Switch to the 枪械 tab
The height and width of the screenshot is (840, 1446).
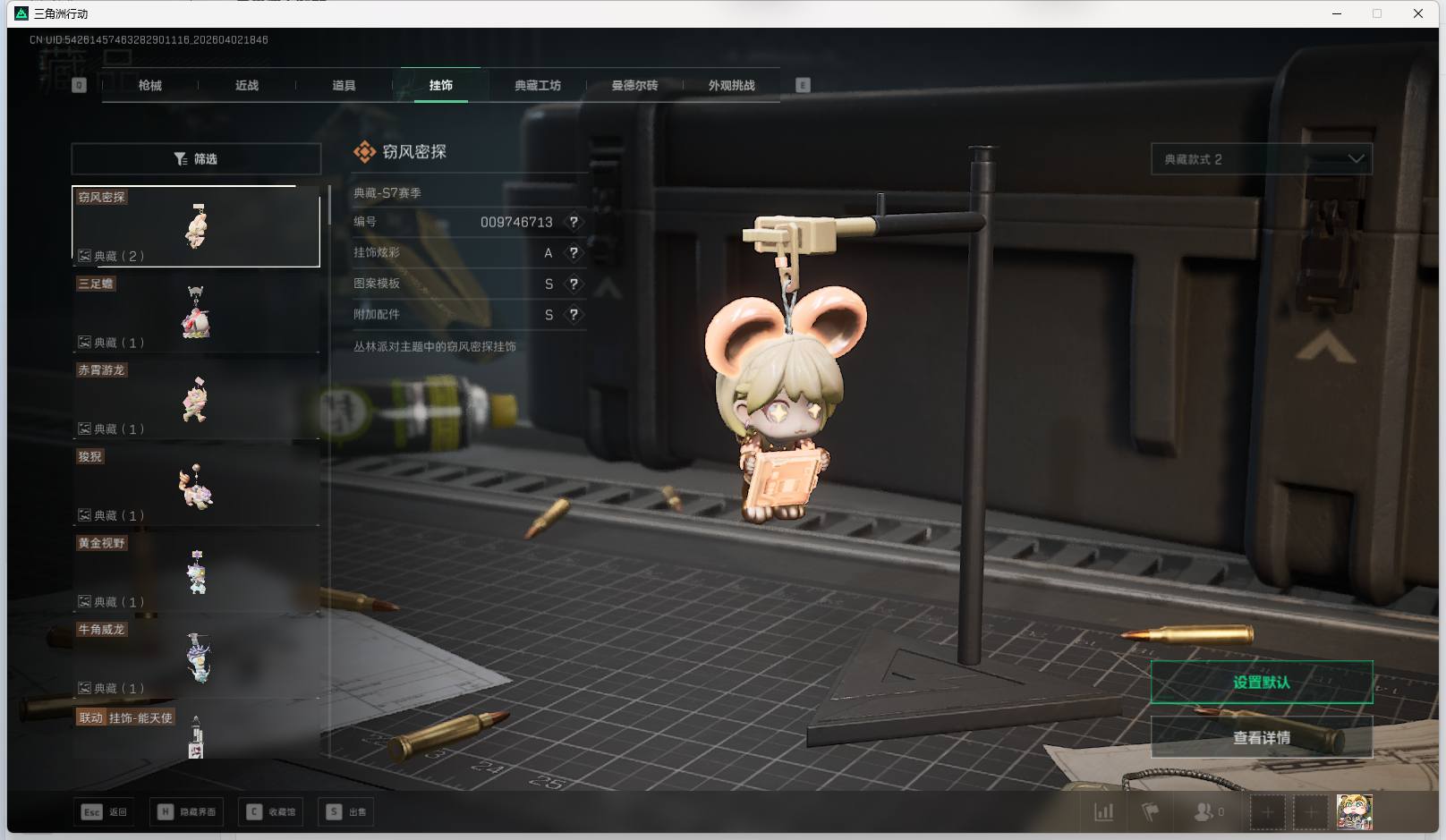[x=150, y=86]
